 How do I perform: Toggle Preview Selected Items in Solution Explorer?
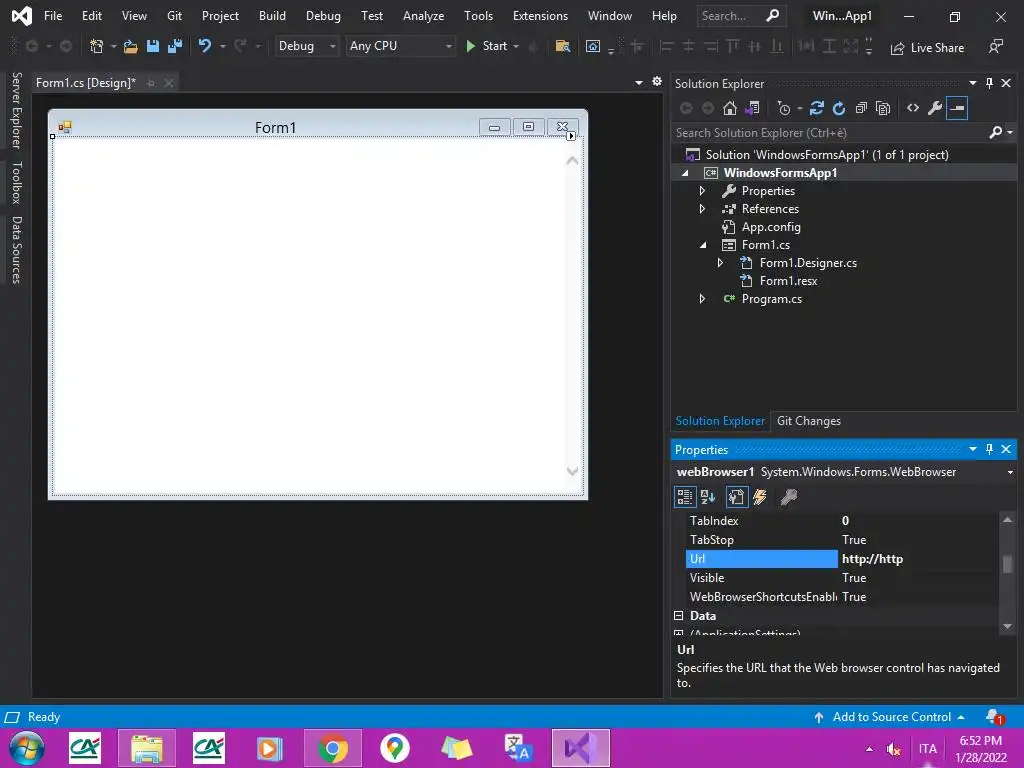pyautogui.click(x=957, y=108)
